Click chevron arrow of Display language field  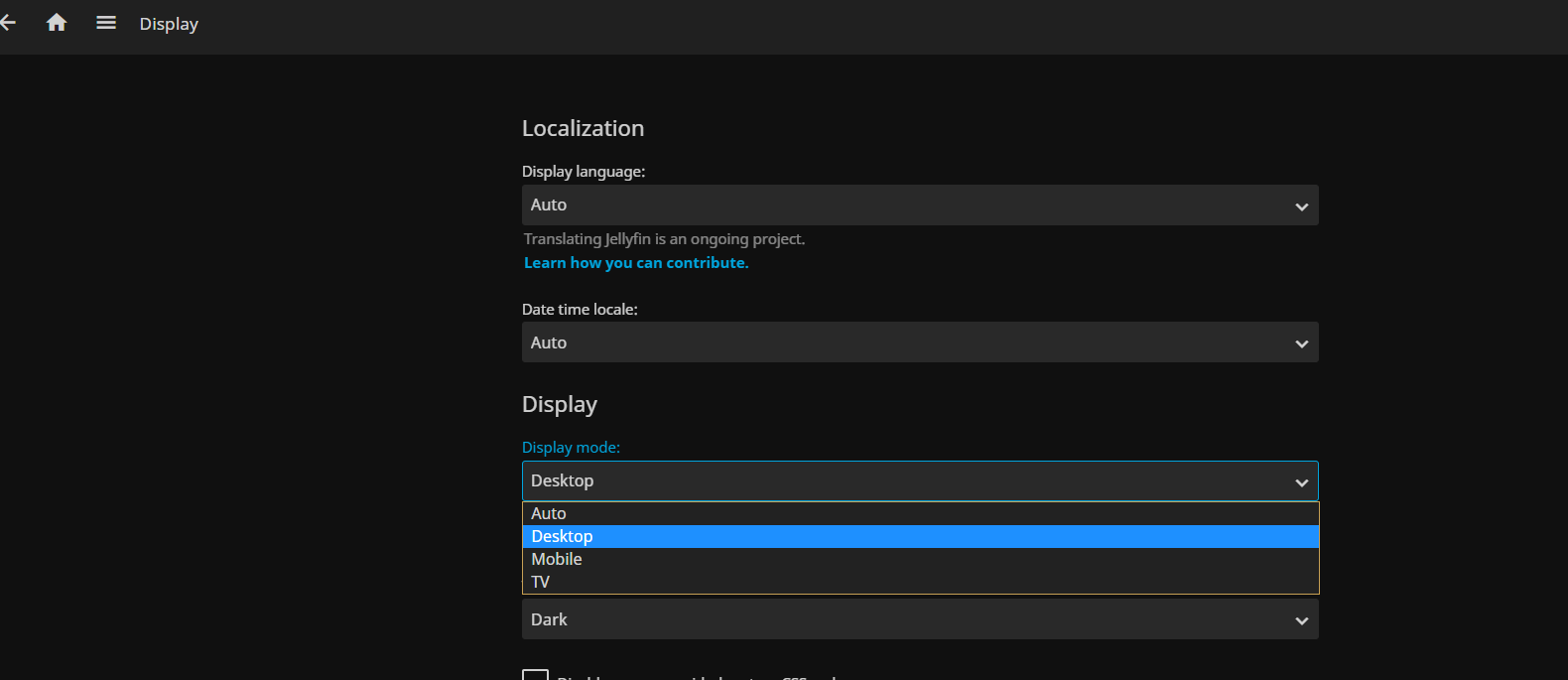click(1301, 206)
